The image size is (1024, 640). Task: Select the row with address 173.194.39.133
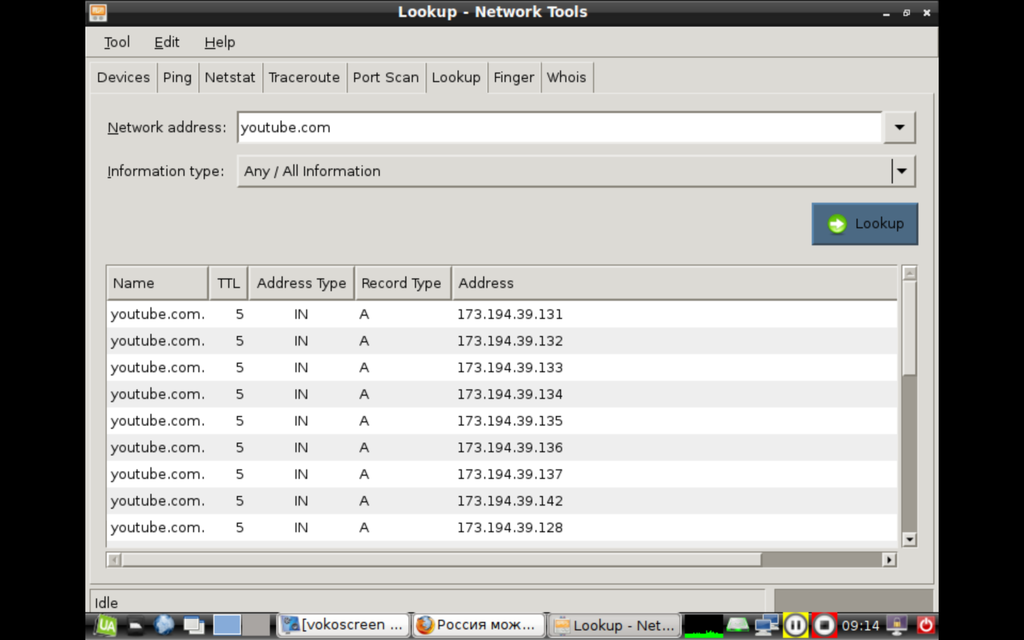(x=502, y=368)
